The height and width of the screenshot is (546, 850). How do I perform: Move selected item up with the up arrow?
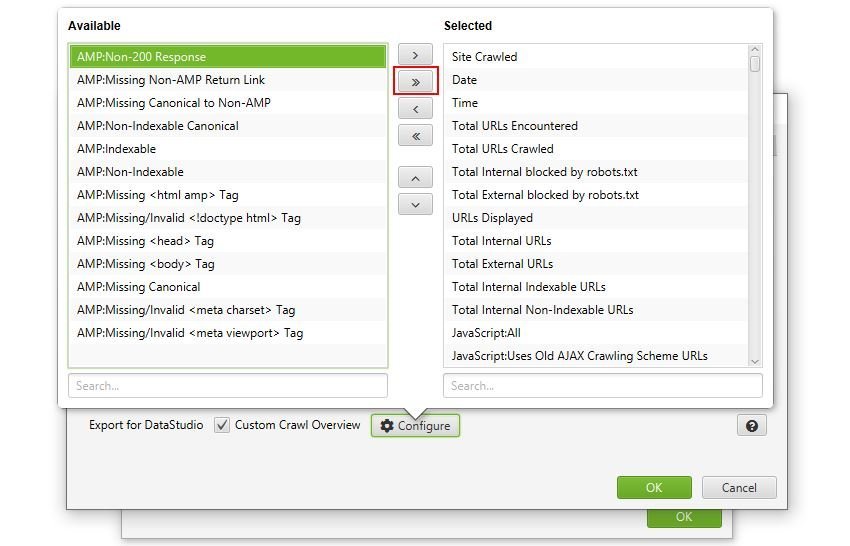coord(415,178)
